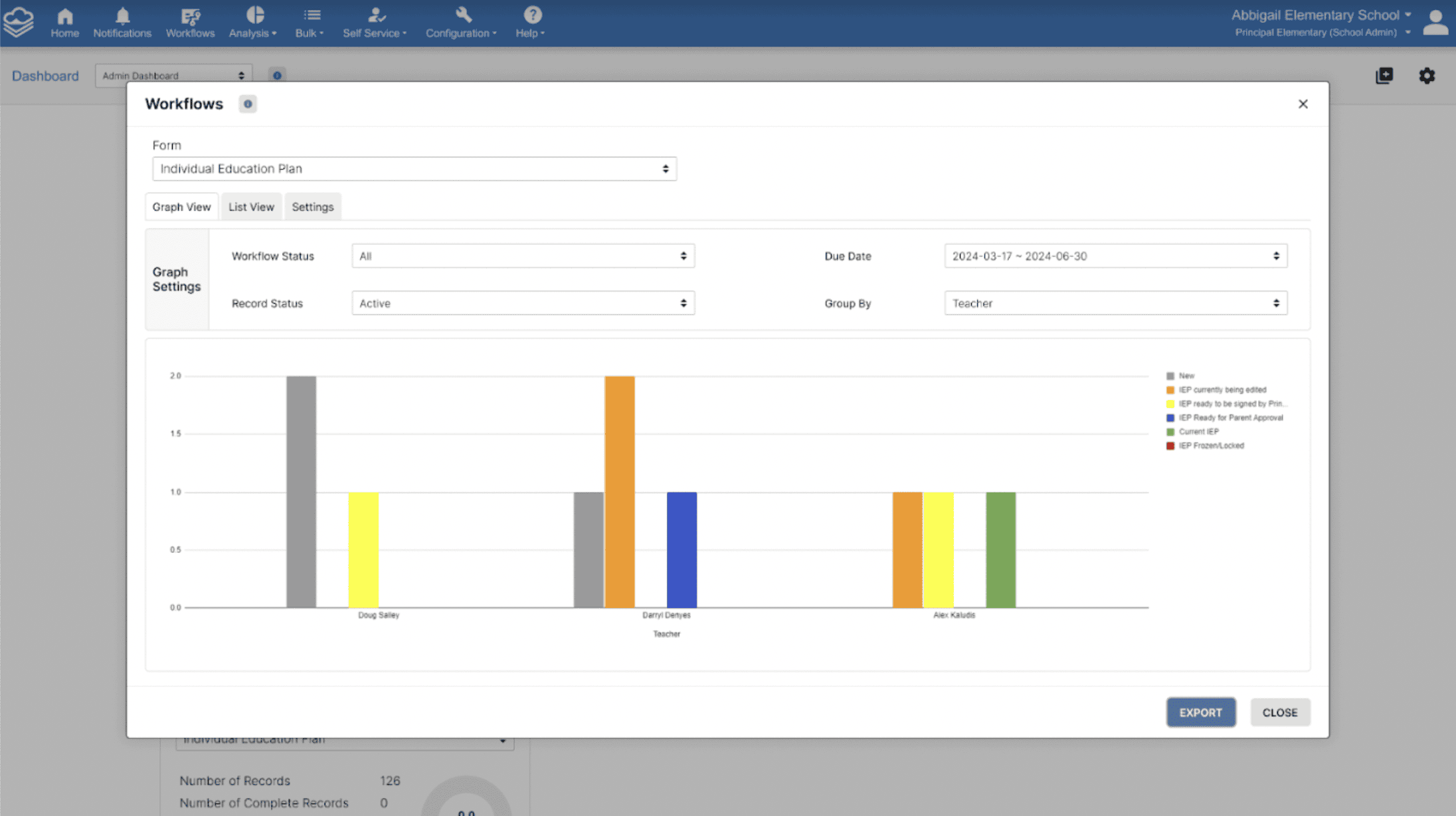The height and width of the screenshot is (816, 1456).
Task: Click the Alex Kaludis axis label
Action: 954,615
